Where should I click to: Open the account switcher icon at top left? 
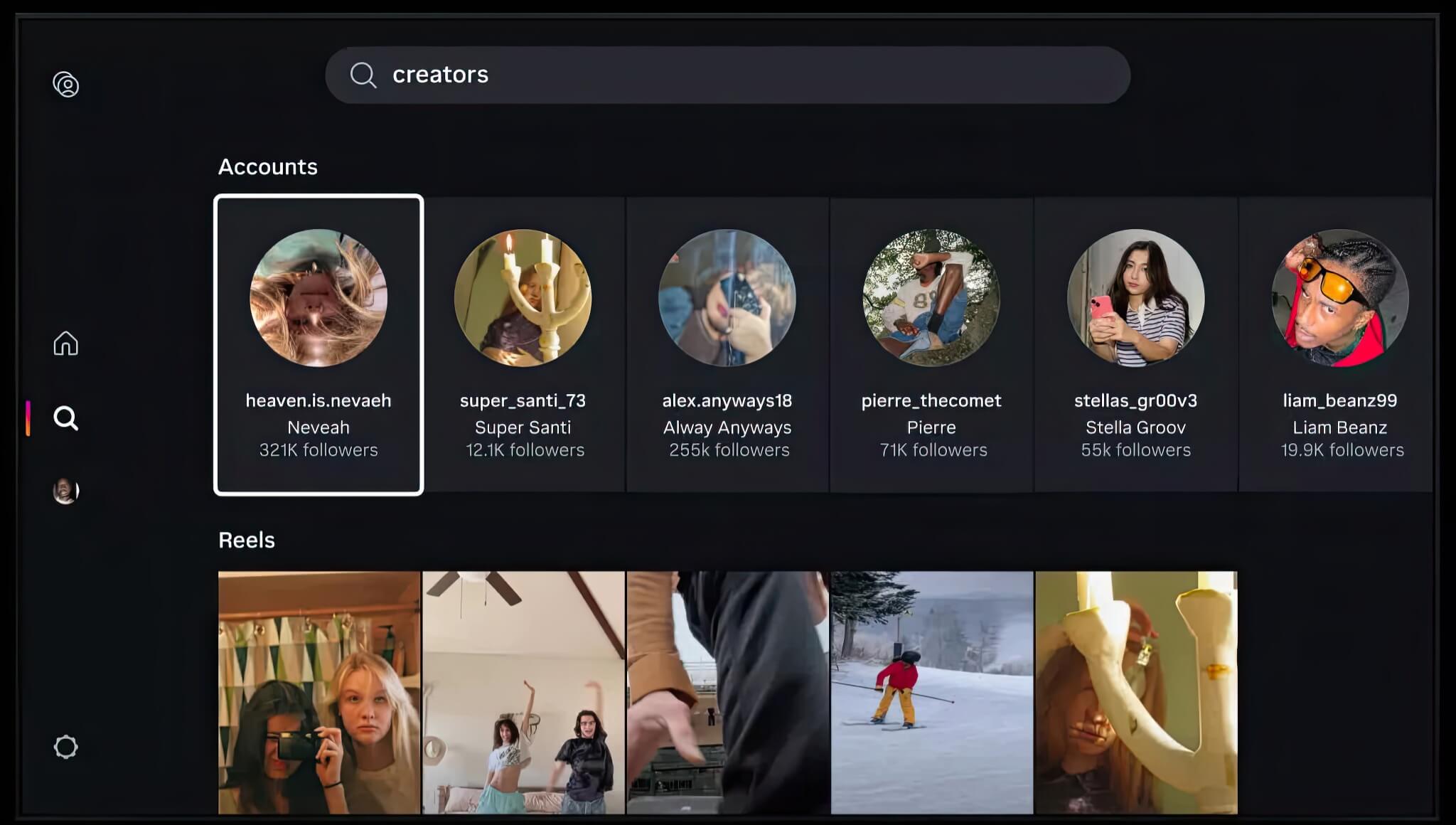[66, 85]
